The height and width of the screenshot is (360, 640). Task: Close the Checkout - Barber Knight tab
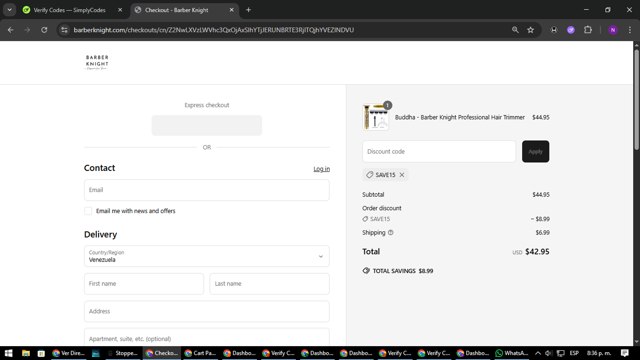pyautogui.click(x=231, y=10)
